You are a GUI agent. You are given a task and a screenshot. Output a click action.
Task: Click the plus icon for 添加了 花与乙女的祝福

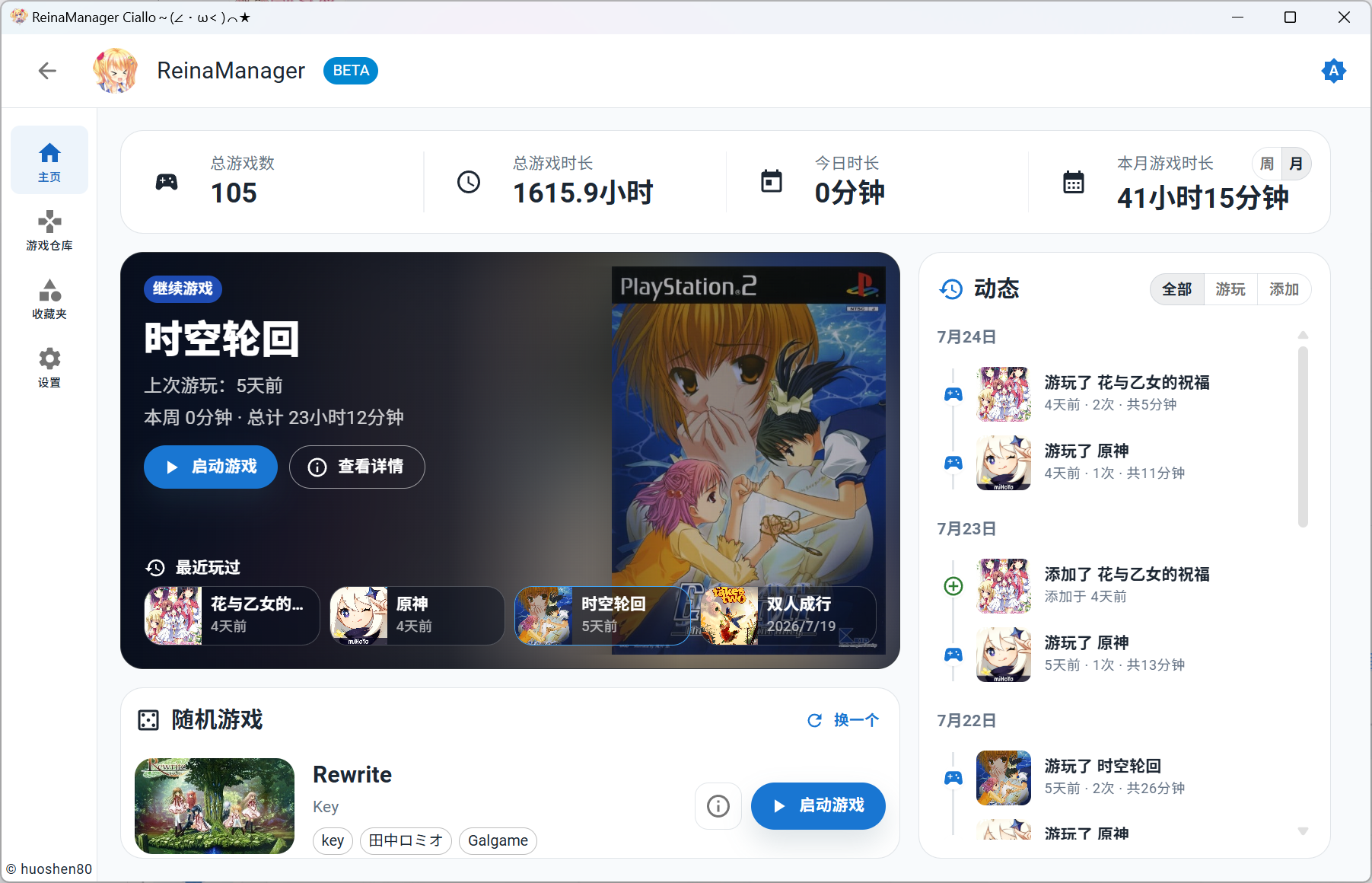(953, 586)
